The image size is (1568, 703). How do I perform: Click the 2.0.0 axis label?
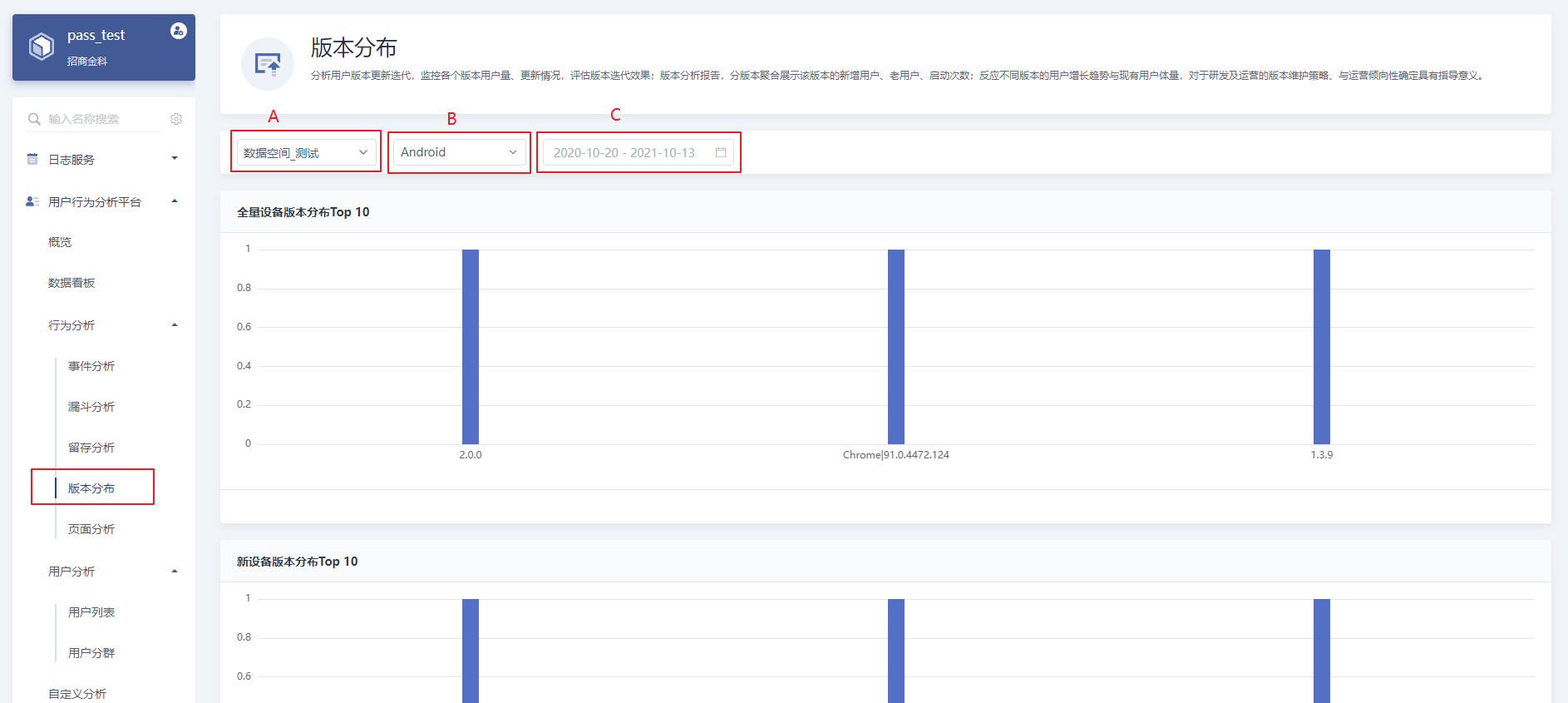pyautogui.click(x=471, y=455)
